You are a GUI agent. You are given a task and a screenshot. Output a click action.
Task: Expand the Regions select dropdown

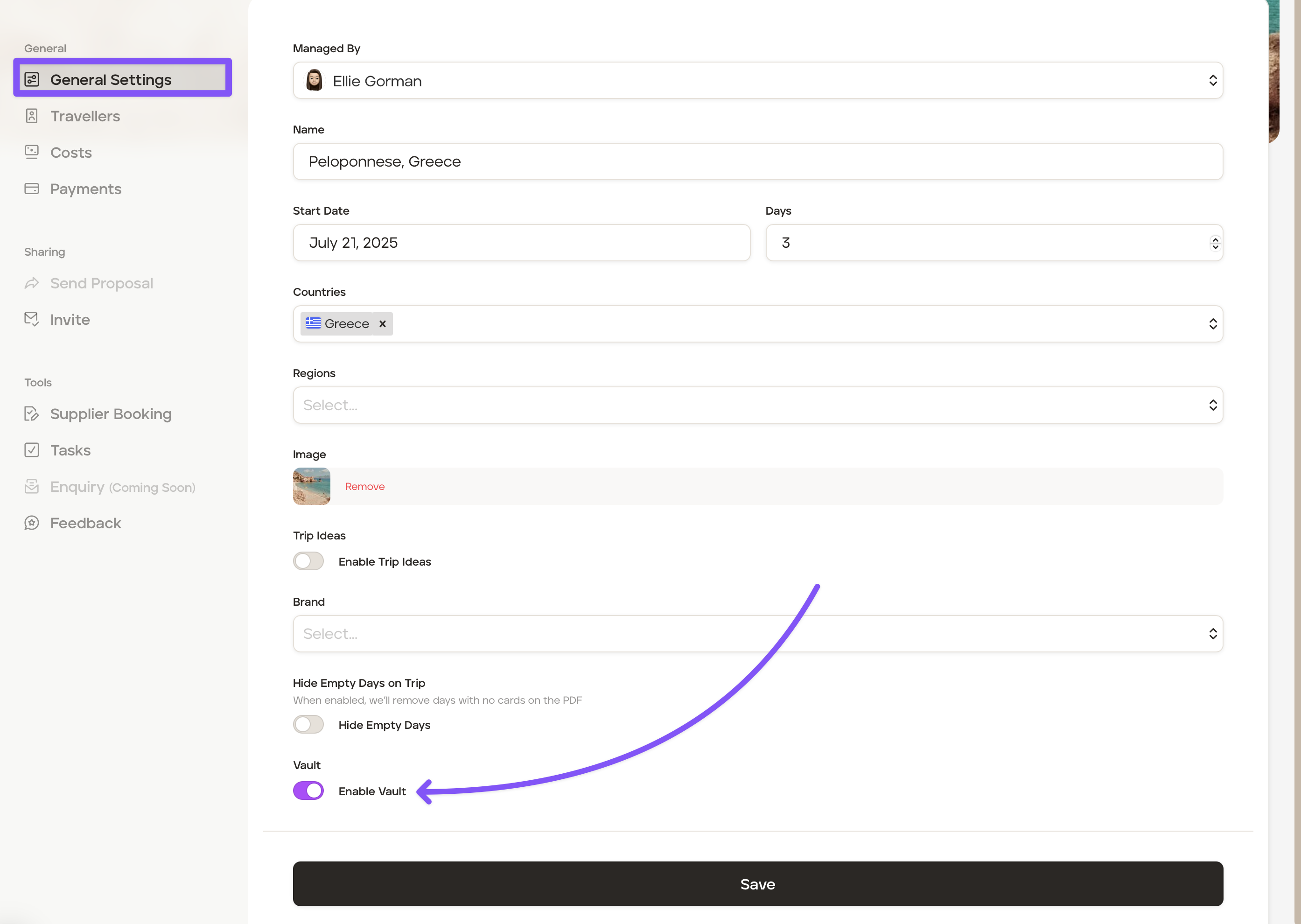[757, 405]
